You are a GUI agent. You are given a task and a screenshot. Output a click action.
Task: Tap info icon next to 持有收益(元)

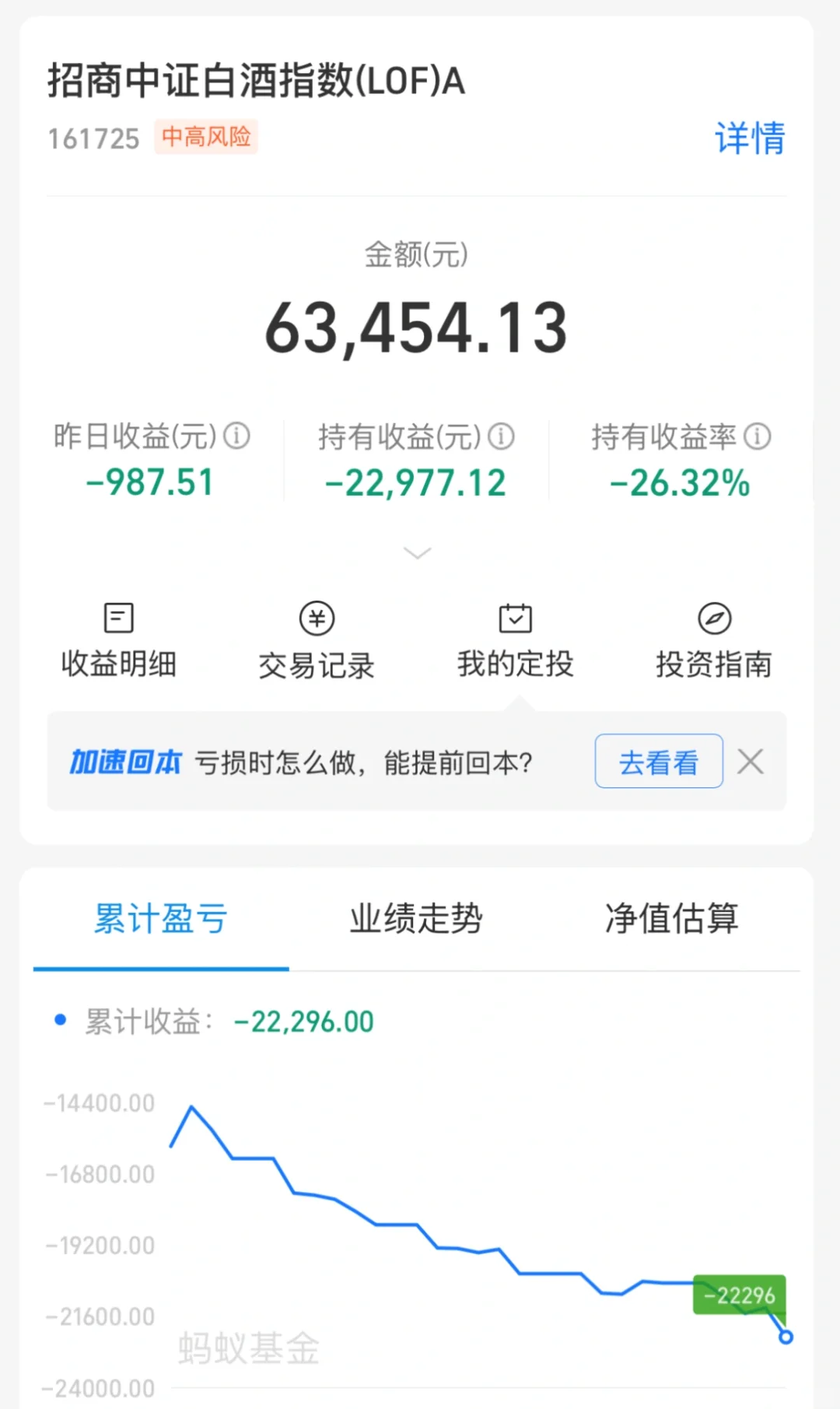pos(502,436)
